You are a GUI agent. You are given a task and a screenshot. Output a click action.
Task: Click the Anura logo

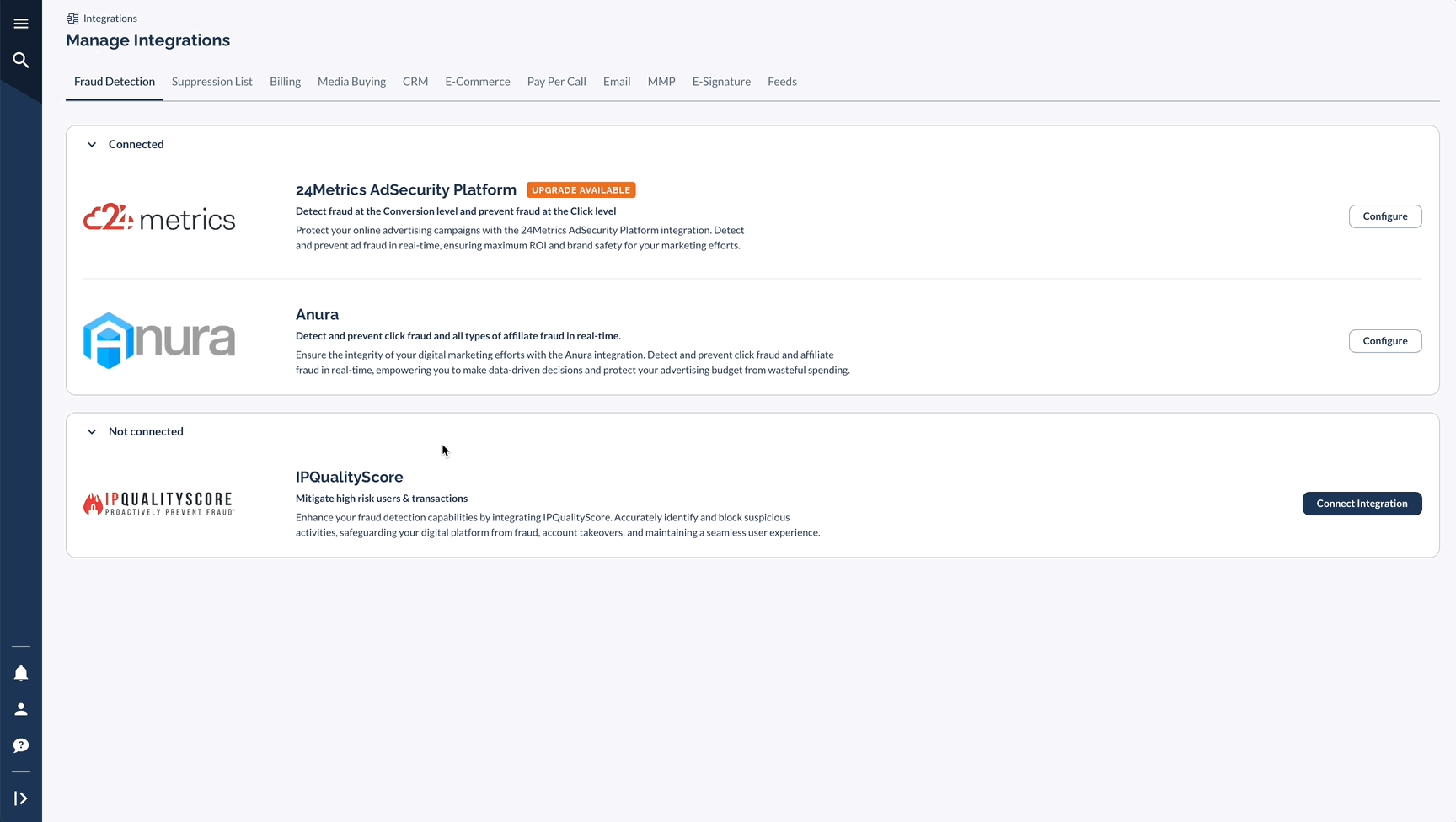click(159, 340)
